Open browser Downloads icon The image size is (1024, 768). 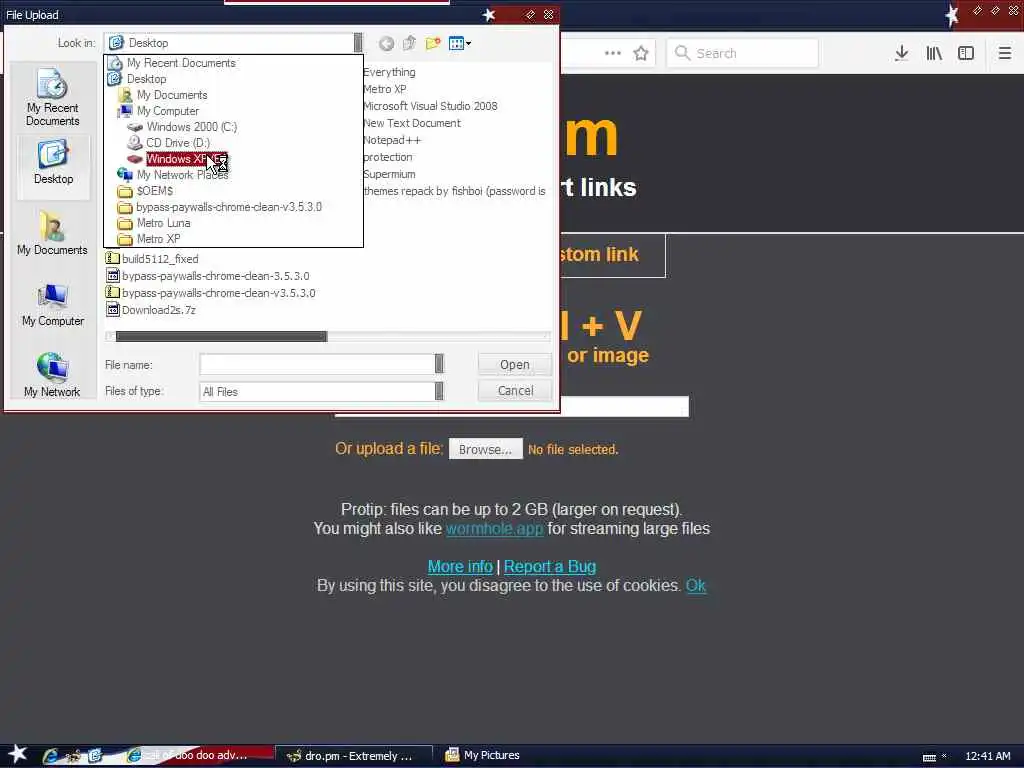(901, 53)
